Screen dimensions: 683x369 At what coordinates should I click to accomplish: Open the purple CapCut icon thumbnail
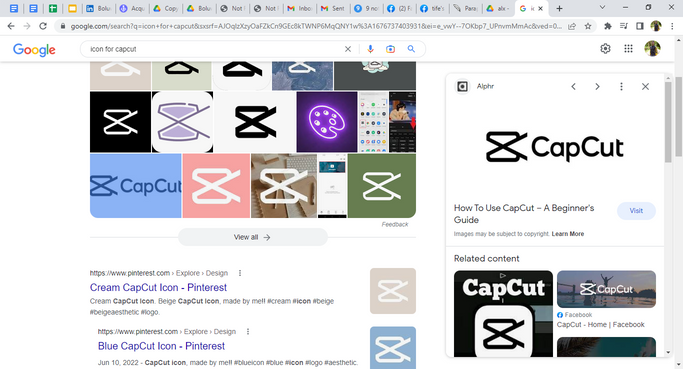183,122
